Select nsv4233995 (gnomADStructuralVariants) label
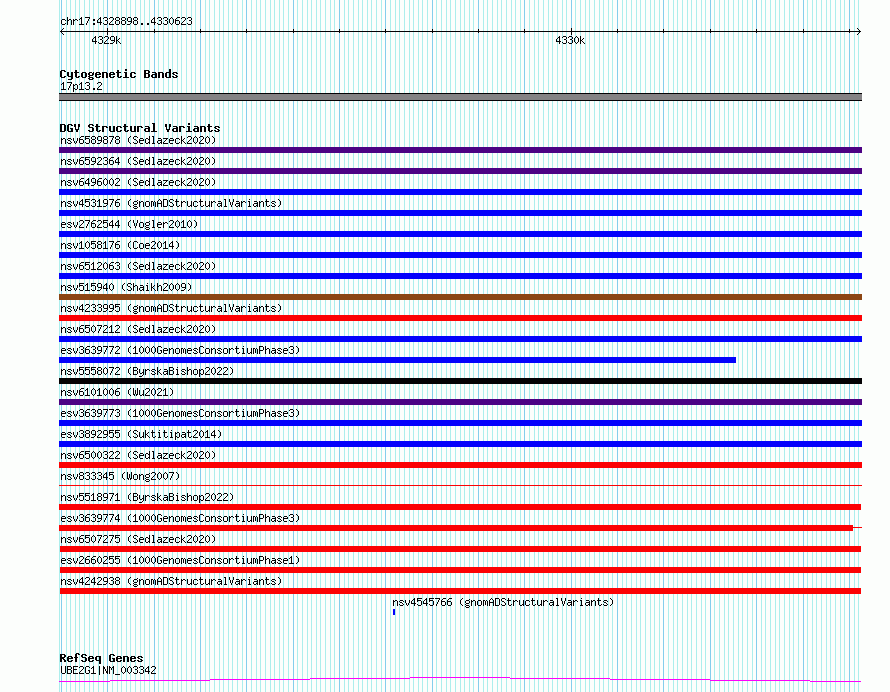890x692 pixels. 171,308
